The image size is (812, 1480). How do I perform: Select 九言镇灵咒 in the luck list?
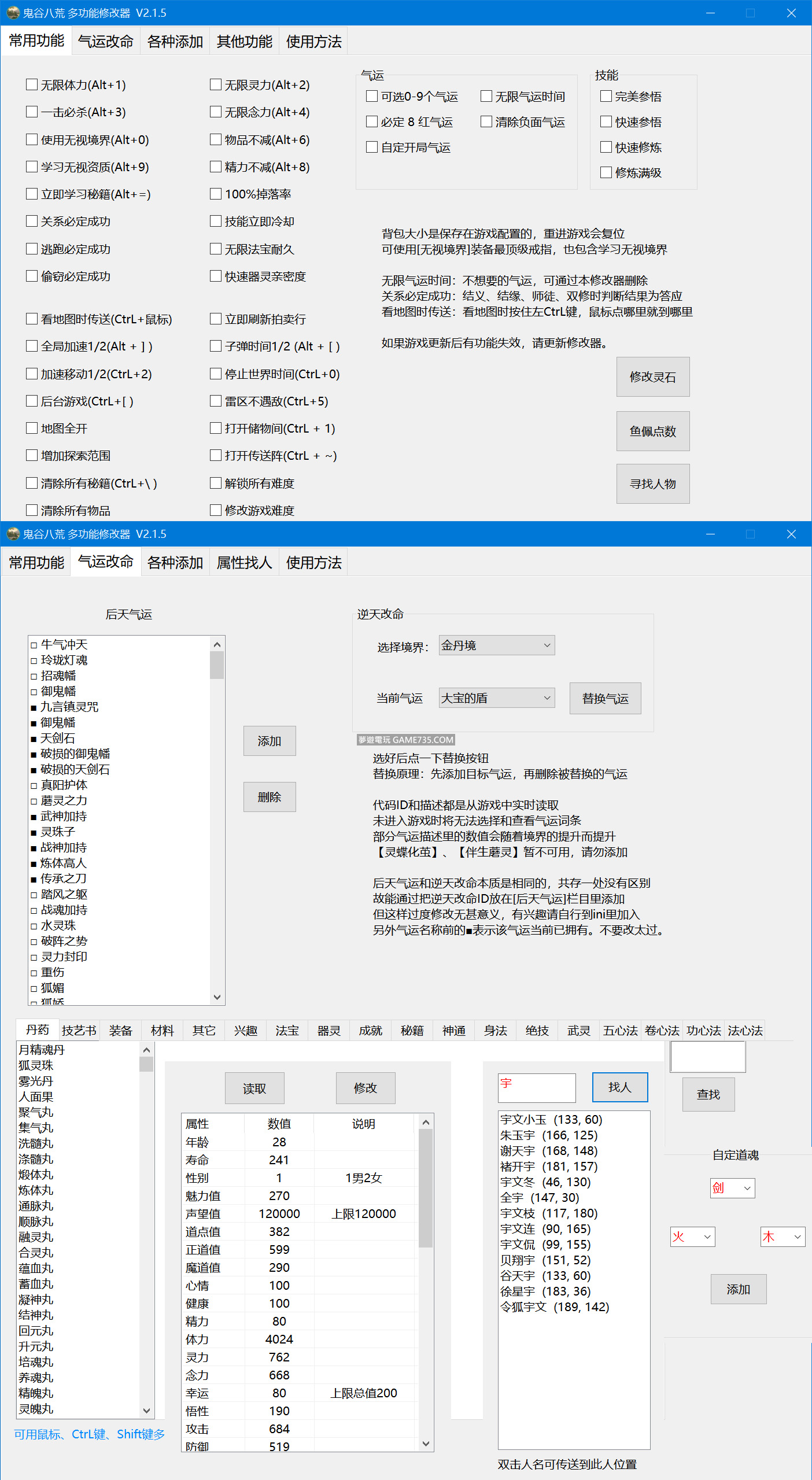point(69,707)
